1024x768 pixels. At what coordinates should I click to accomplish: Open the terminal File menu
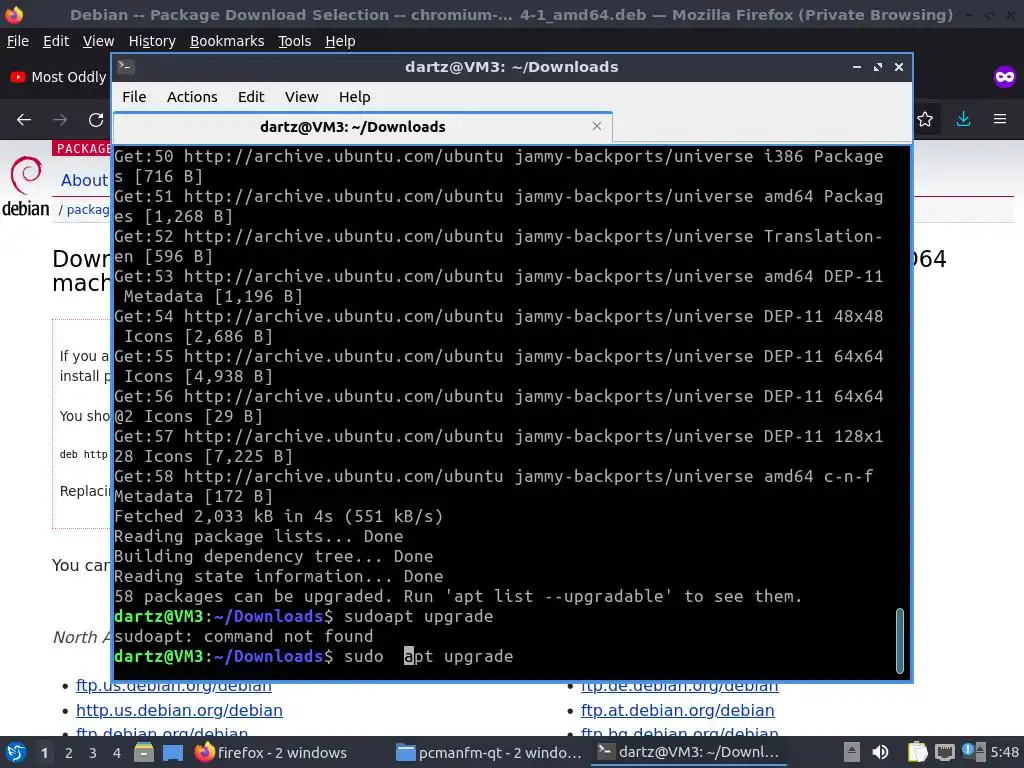(134, 97)
